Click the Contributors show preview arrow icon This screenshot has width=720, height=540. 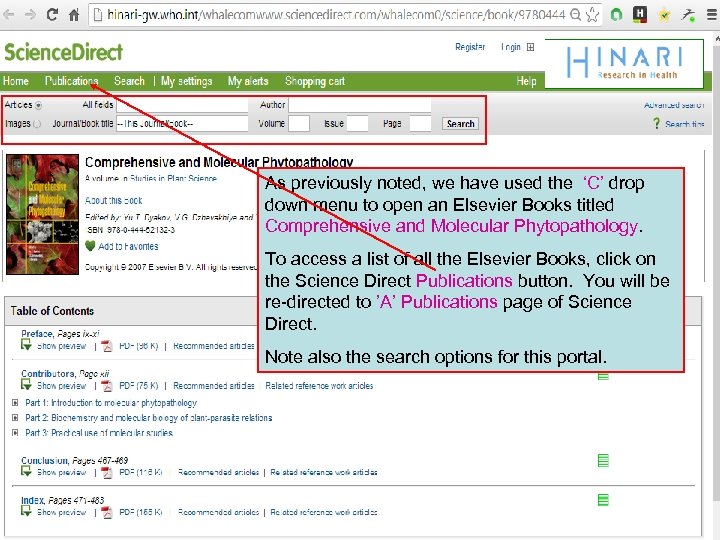26,384
